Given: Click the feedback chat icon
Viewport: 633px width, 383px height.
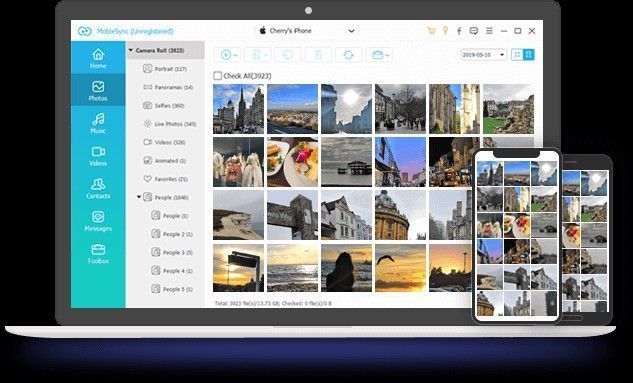Looking at the screenshot, I should click(474, 31).
